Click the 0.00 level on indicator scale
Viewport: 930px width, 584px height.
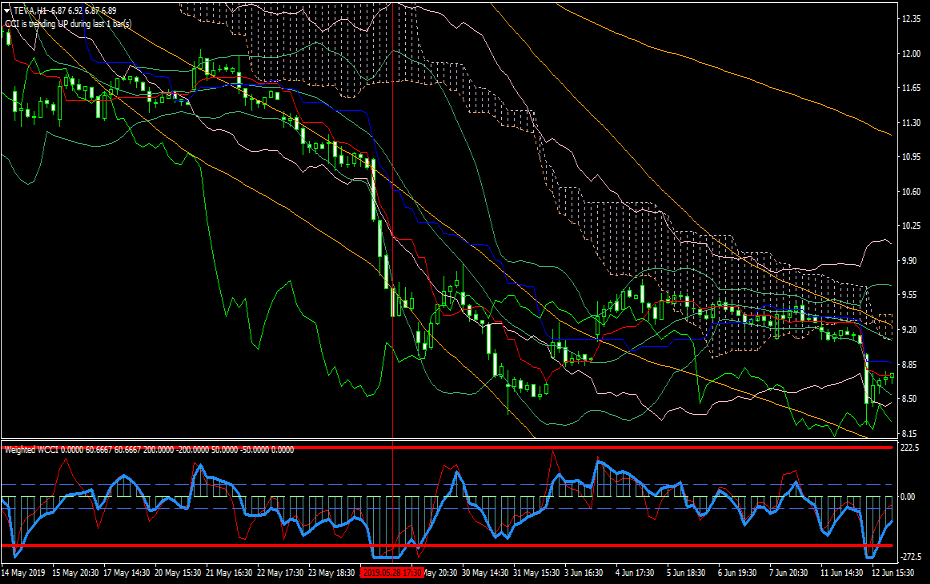(x=909, y=497)
